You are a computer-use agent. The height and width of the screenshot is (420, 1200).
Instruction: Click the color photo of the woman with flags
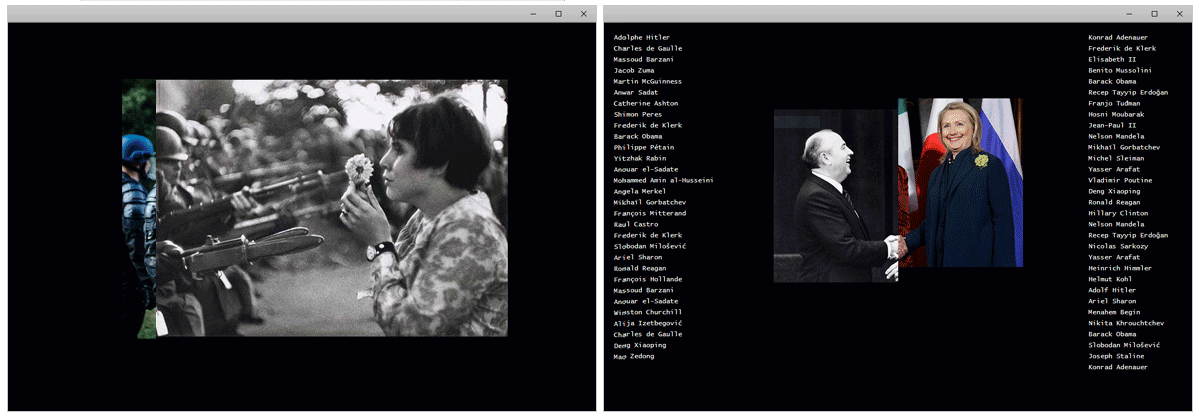(x=960, y=182)
